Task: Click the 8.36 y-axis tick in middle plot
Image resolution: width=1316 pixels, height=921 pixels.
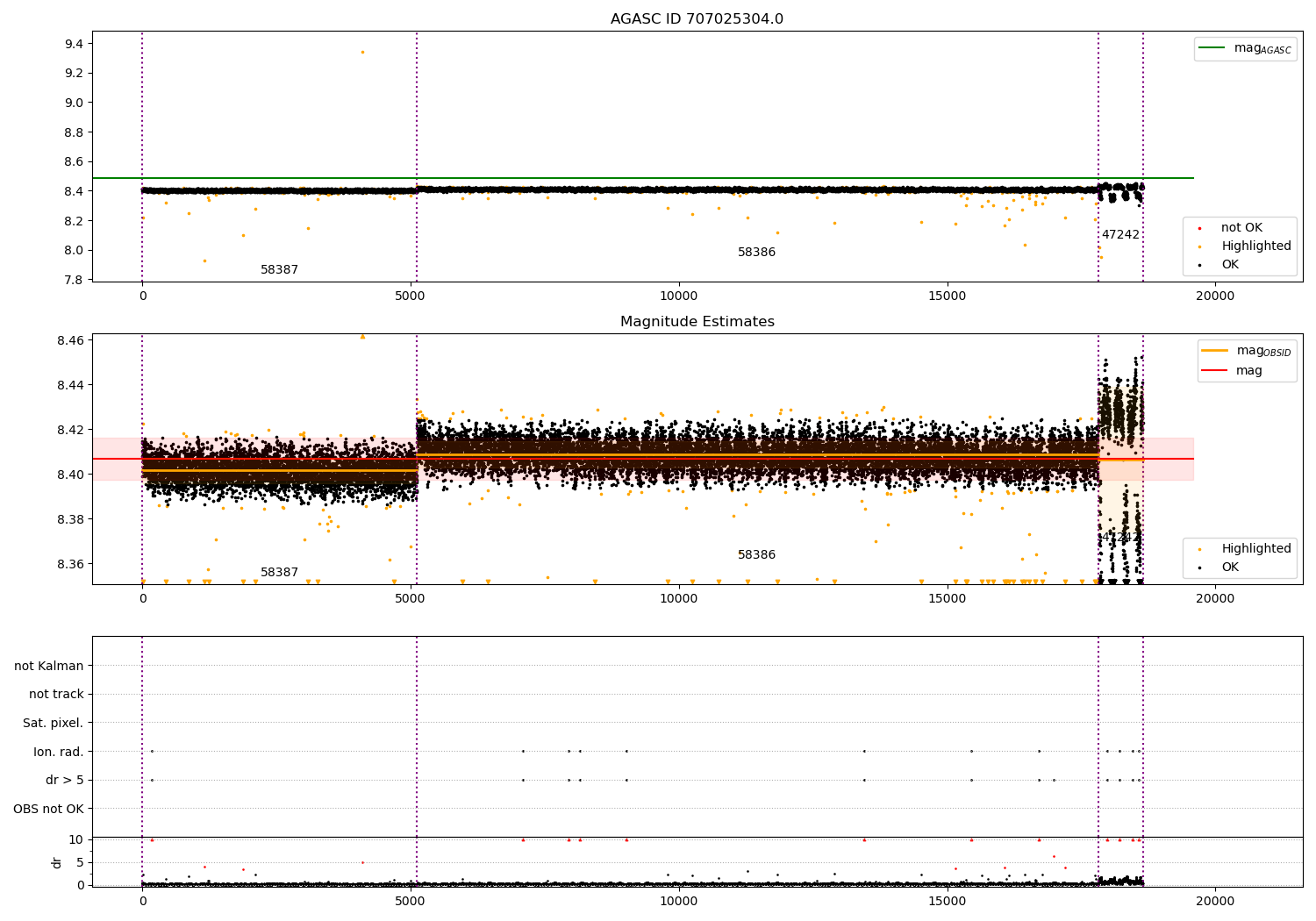Action: [70, 564]
